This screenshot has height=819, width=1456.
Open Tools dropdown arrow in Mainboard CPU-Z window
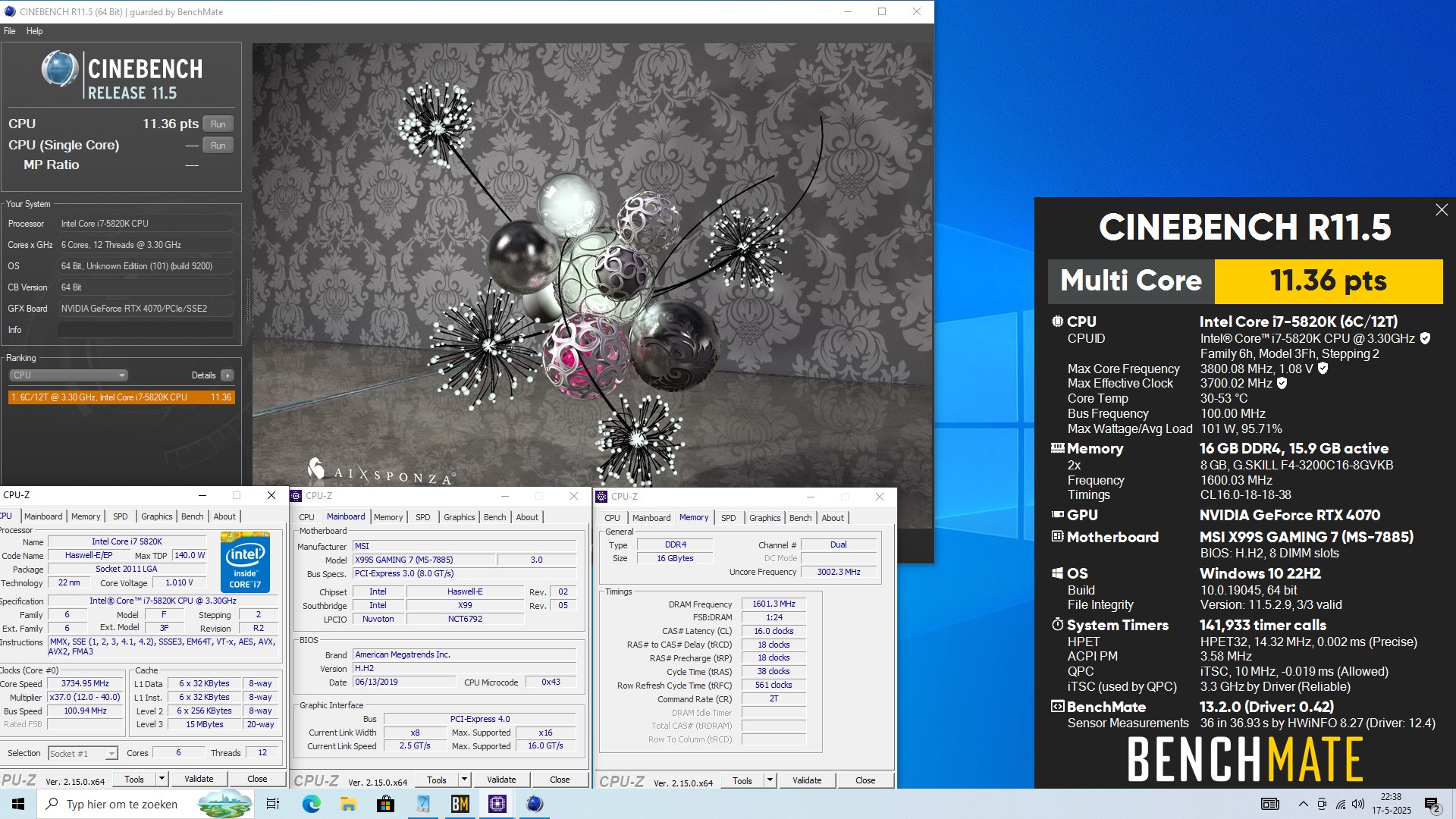[x=464, y=780]
